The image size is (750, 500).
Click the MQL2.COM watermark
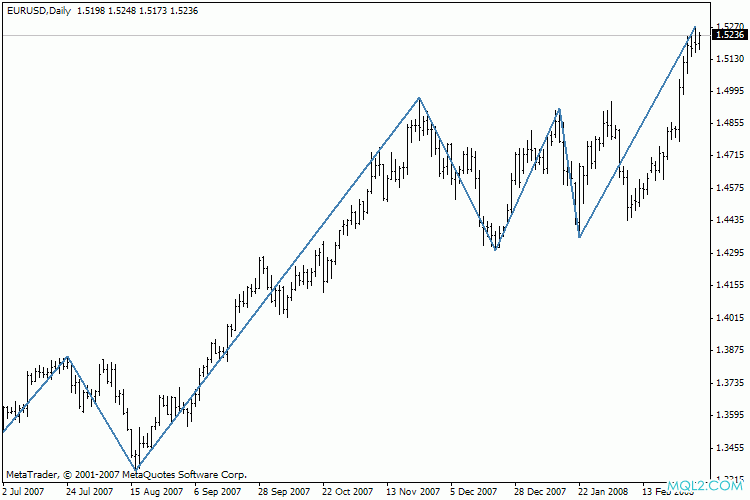(x=718, y=486)
